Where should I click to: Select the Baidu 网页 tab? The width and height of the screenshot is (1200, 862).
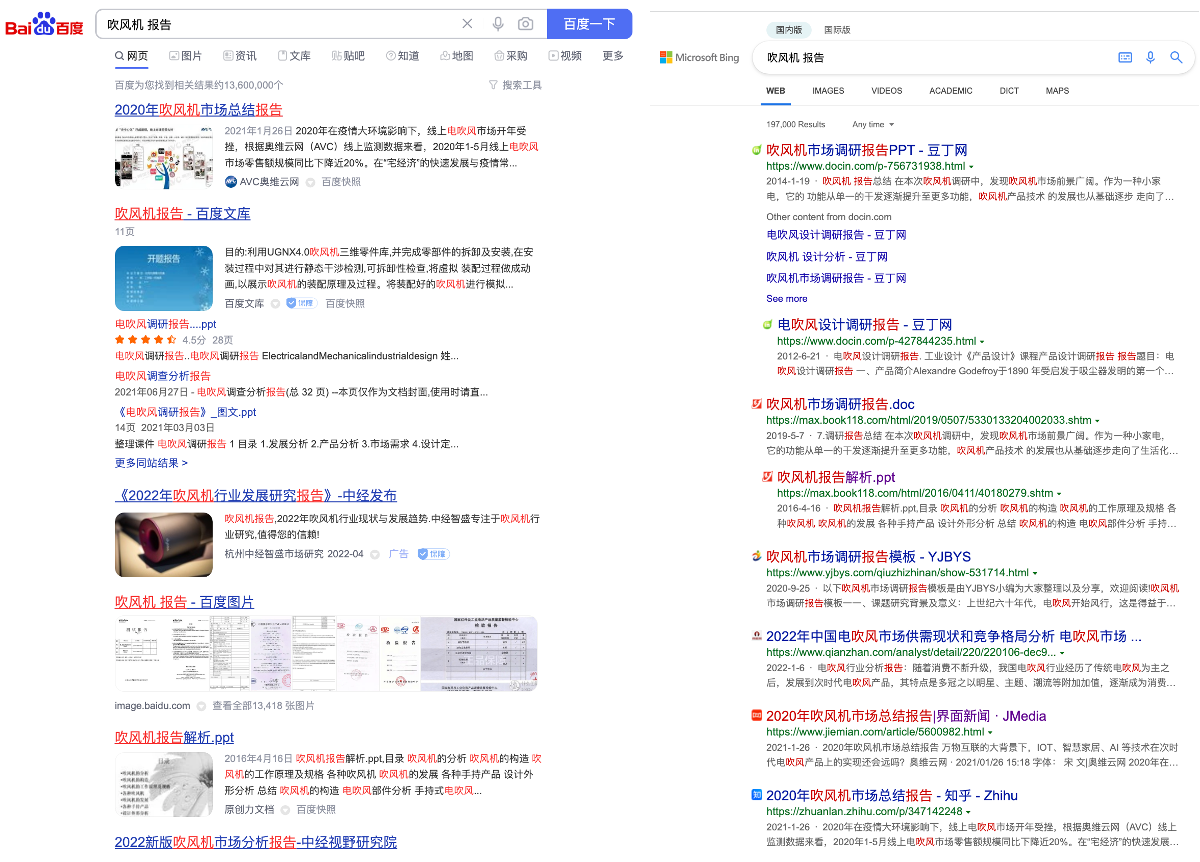point(131,56)
